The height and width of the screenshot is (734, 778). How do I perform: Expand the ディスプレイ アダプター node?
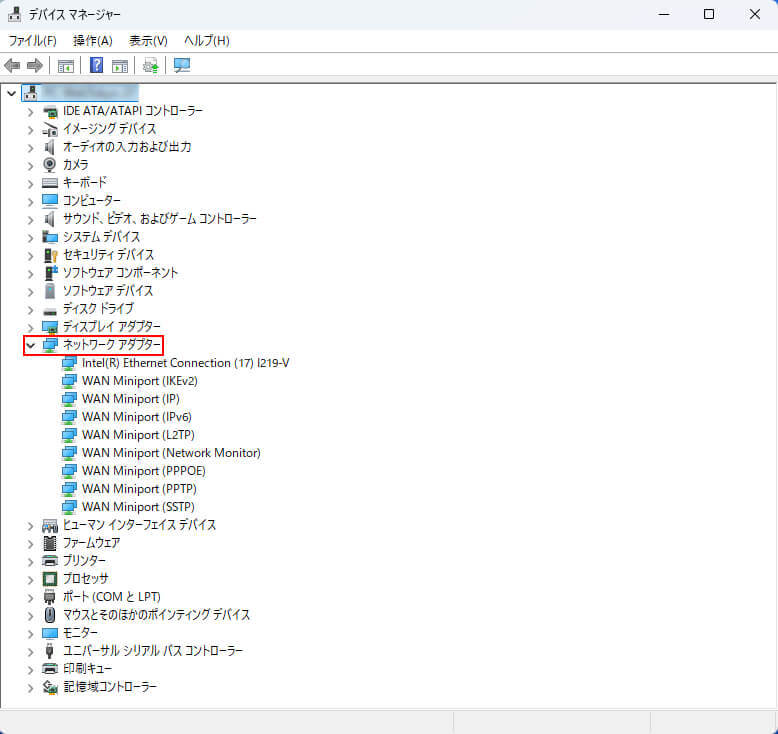click(31, 327)
